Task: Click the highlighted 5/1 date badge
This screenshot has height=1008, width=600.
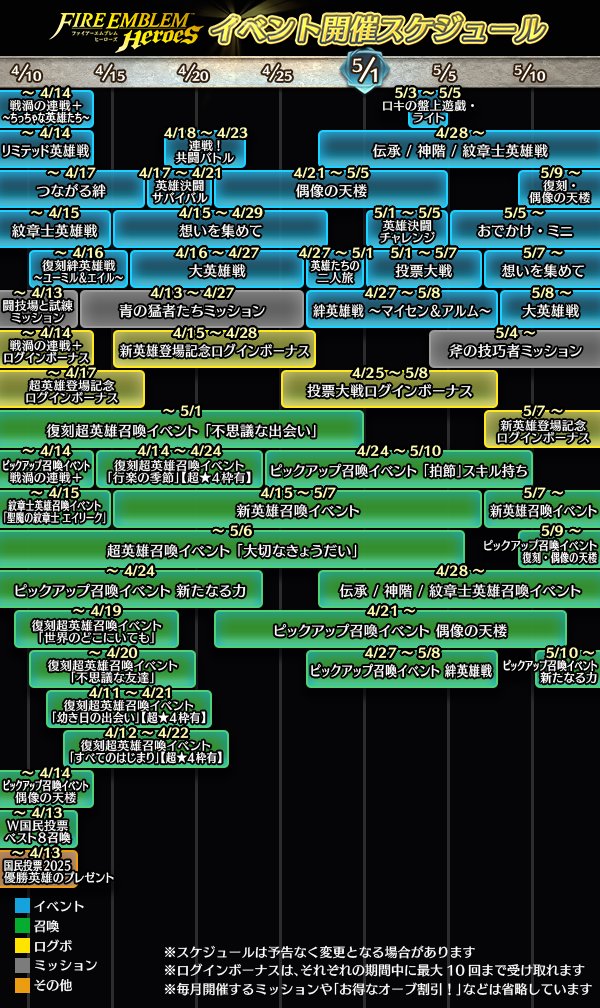Action: 365,69
